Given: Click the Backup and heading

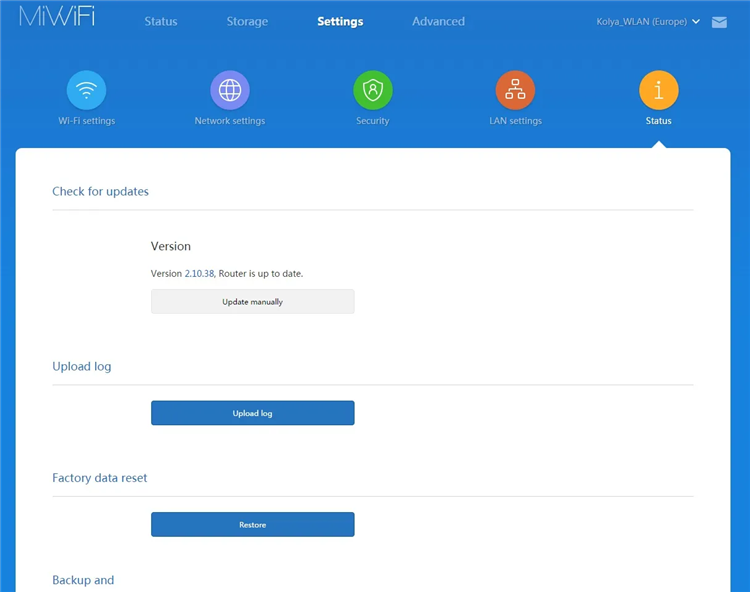Looking at the screenshot, I should [x=83, y=580].
